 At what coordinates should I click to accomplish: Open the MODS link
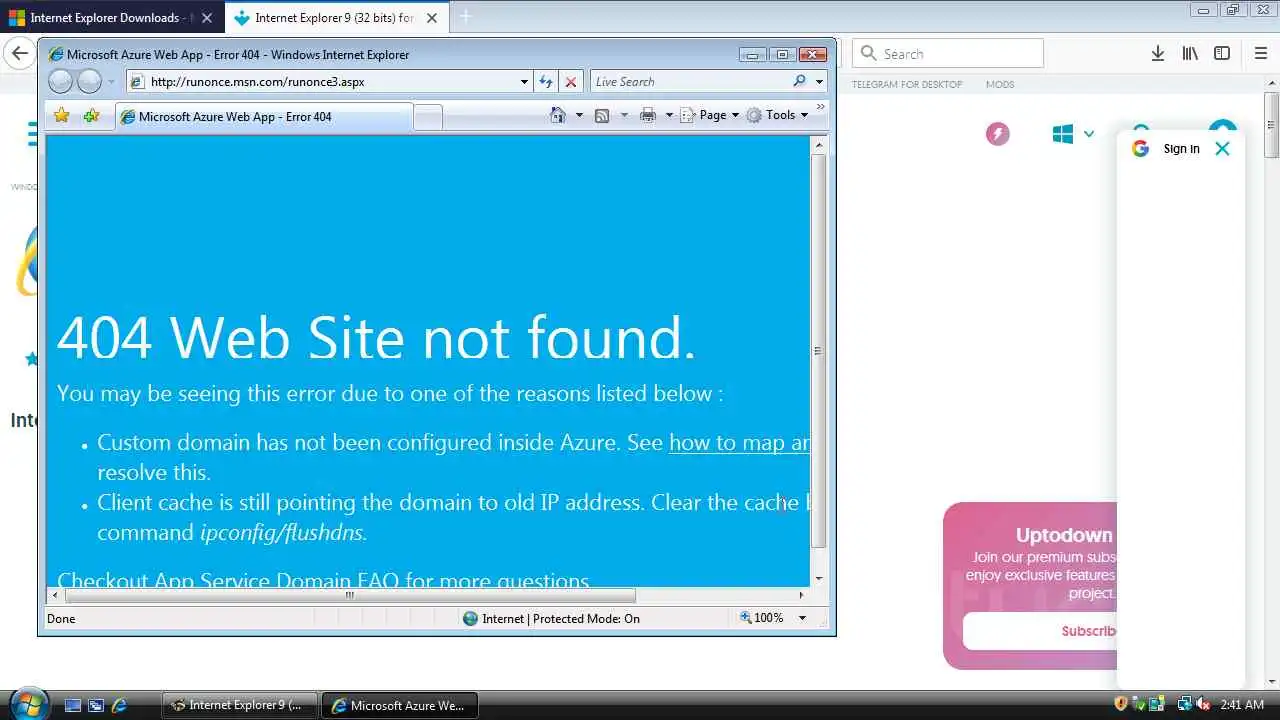[1000, 85]
